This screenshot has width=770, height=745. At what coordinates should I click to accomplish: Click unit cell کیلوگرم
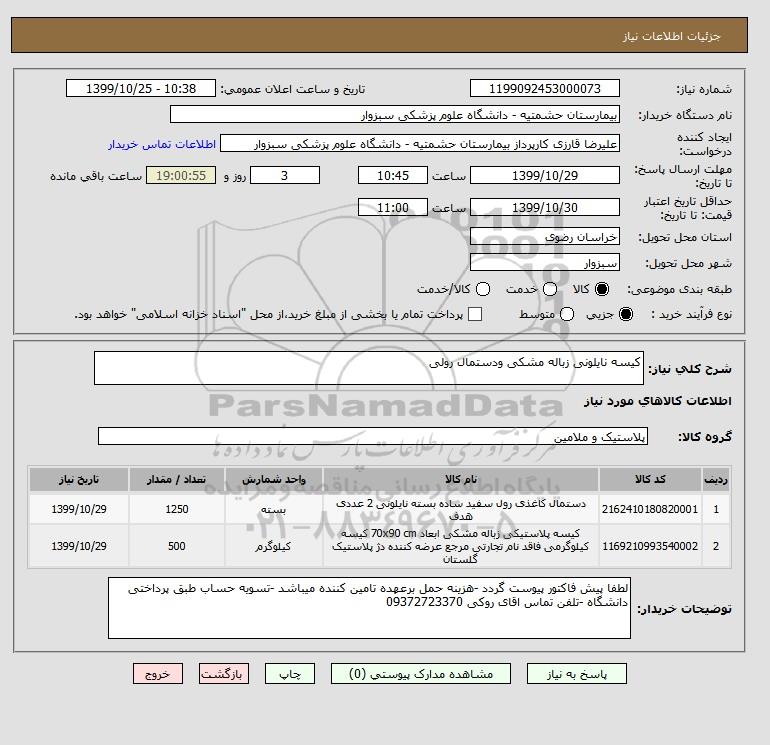pyautogui.click(x=274, y=546)
